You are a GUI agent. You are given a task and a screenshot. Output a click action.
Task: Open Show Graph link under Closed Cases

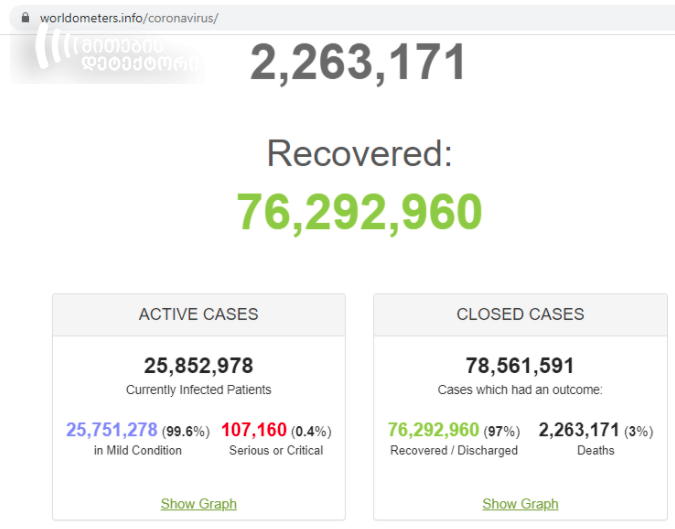tap(520, 504)
